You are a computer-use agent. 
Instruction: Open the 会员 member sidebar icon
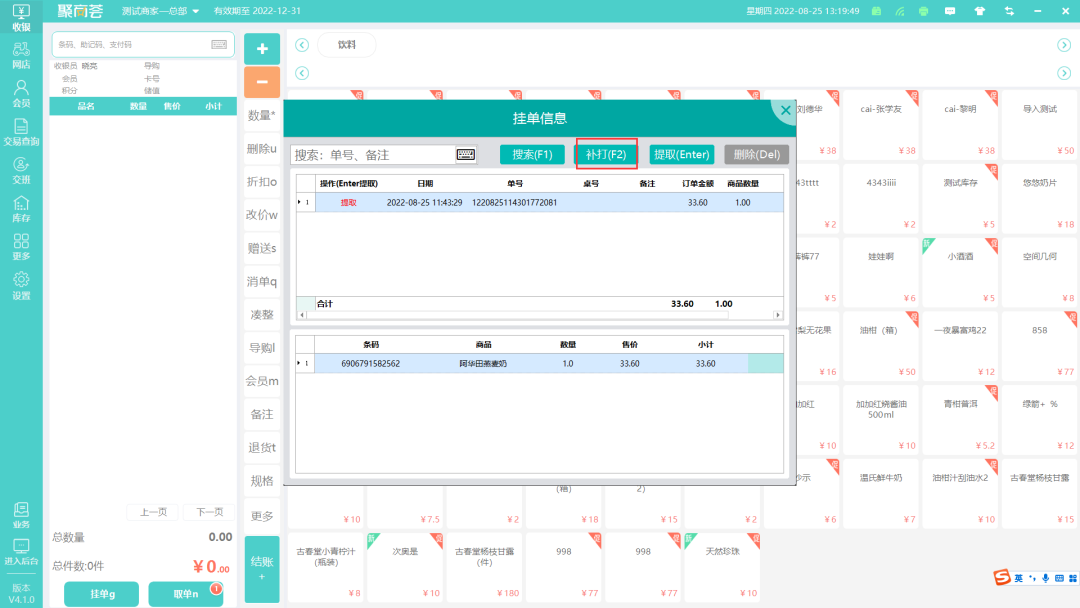point(21,95)
